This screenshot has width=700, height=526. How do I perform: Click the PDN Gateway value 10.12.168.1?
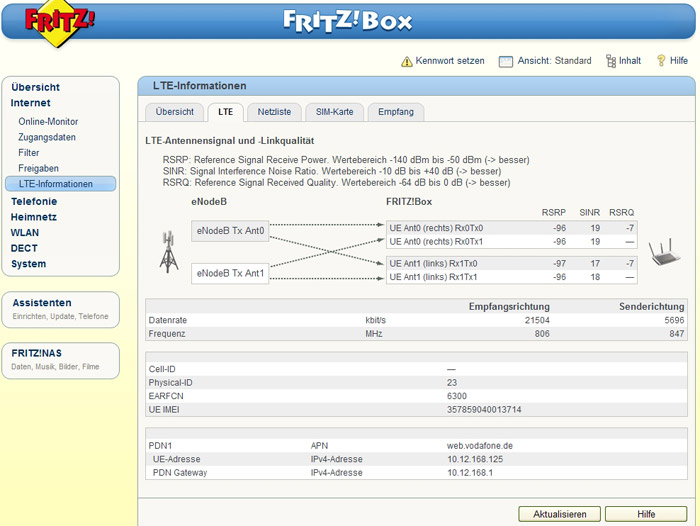click(x=470, y=472)
